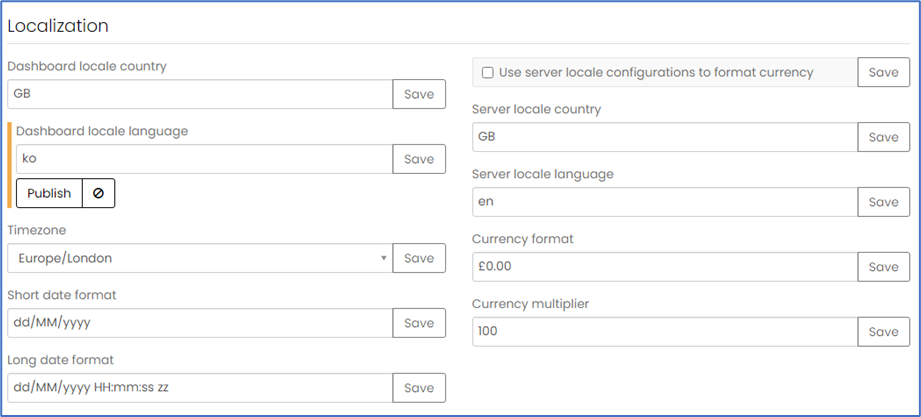Save the Short date format
Screen dimensions: 921x417
coord(419,323)
